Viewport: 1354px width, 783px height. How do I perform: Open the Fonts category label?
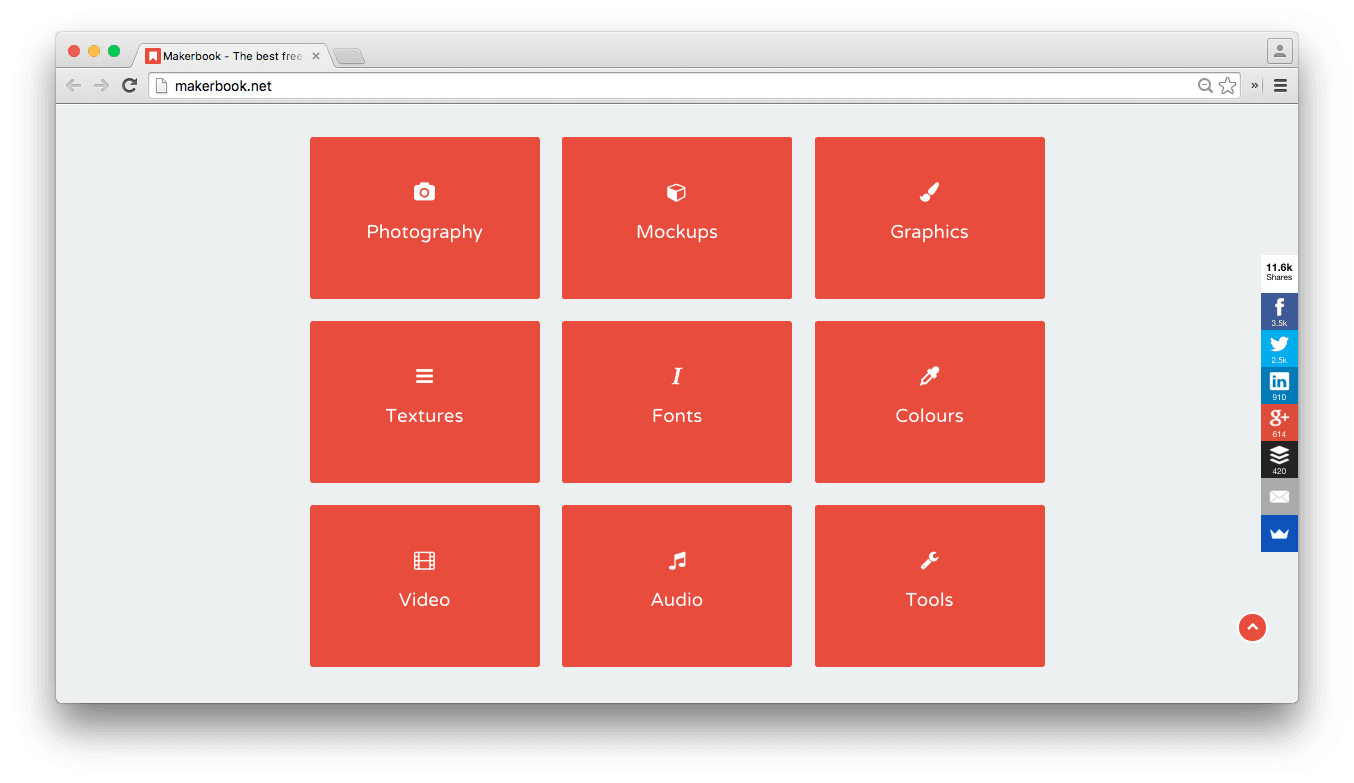pyautogui.click(x=677, y=416)
